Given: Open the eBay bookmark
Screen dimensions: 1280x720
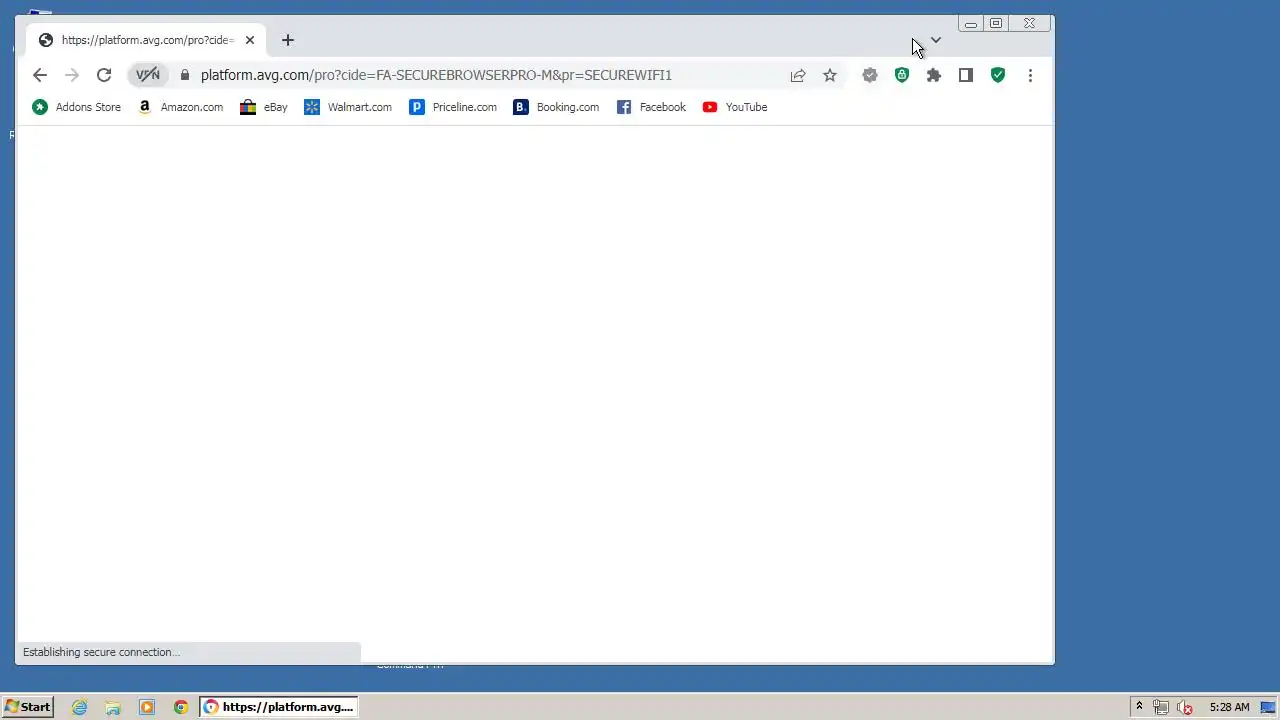Looking at the screenshot, I should point(264,107).
